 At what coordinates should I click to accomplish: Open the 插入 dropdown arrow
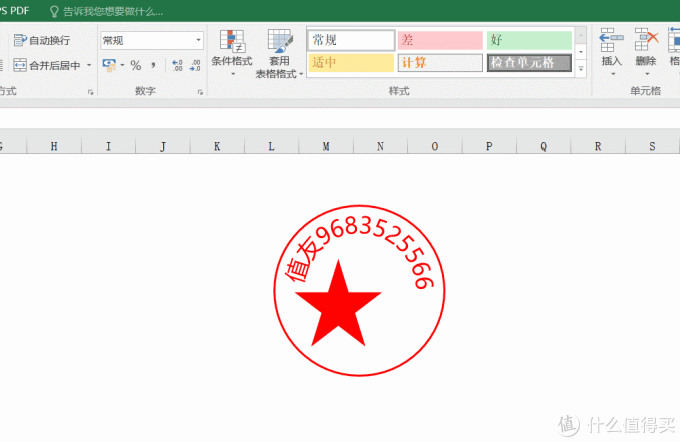pos(612,74)
